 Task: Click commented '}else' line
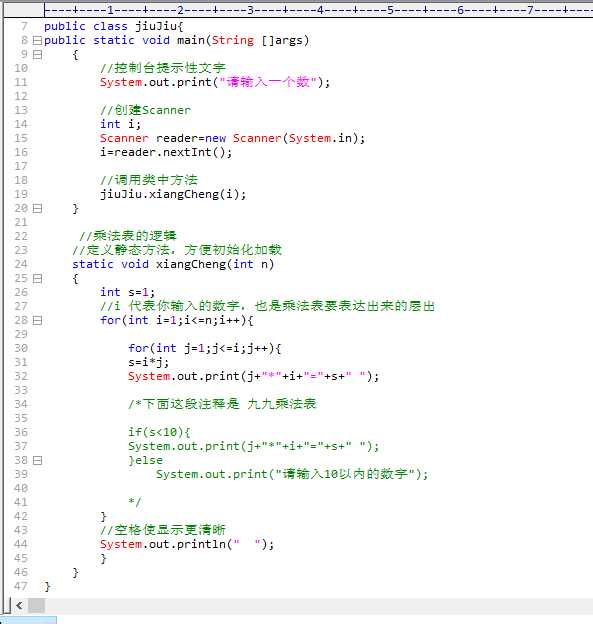pyautogui.click(x=145, y=460)
